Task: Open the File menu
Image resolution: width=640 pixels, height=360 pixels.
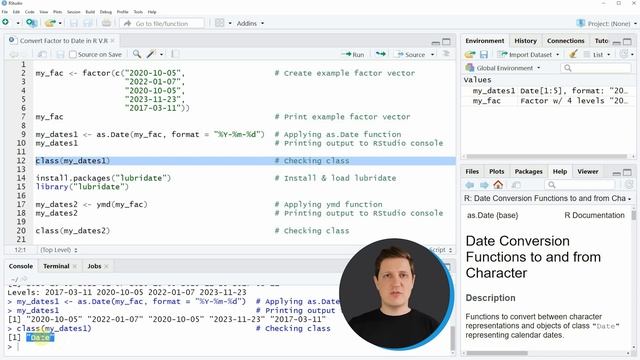Action: (x=5, y=12)
